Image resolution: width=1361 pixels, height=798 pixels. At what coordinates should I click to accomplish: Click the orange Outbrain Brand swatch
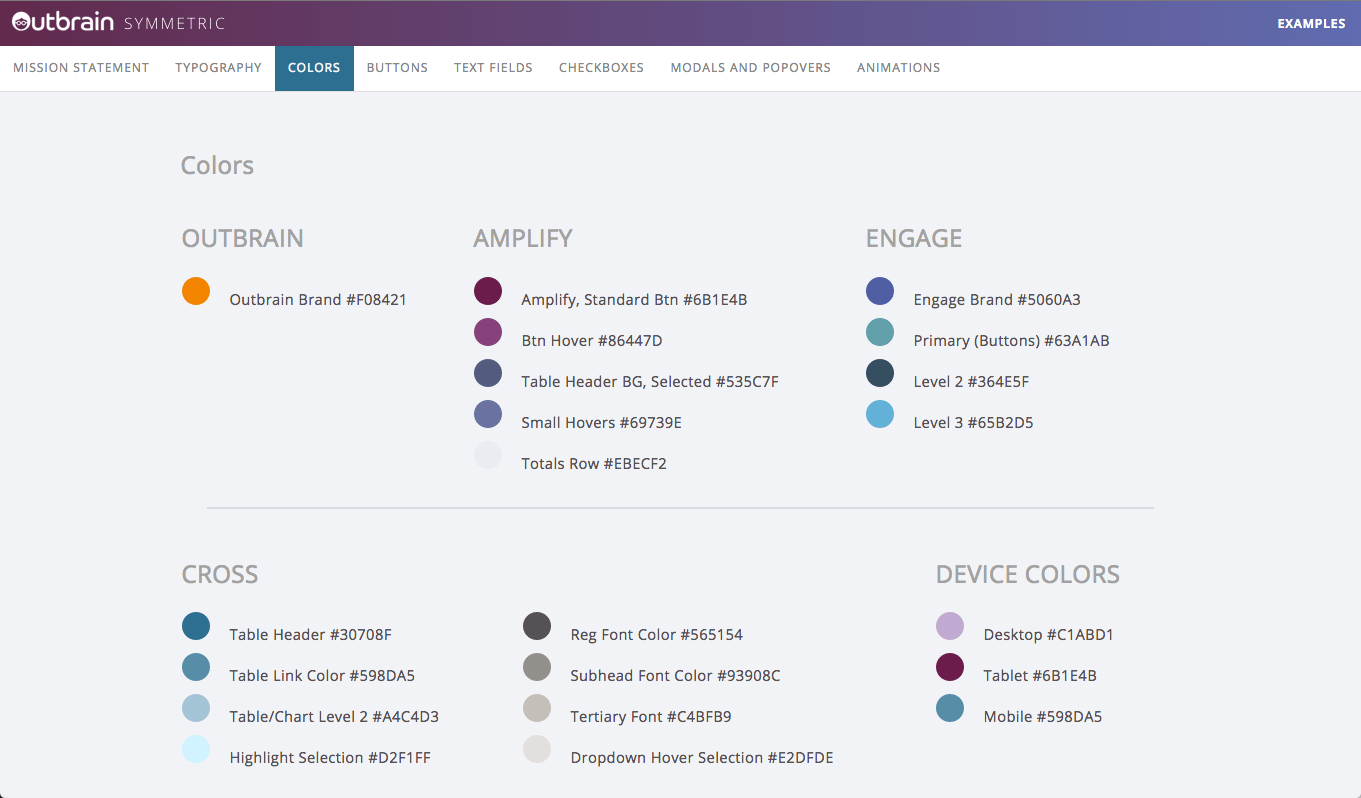[x=196, y=291]
